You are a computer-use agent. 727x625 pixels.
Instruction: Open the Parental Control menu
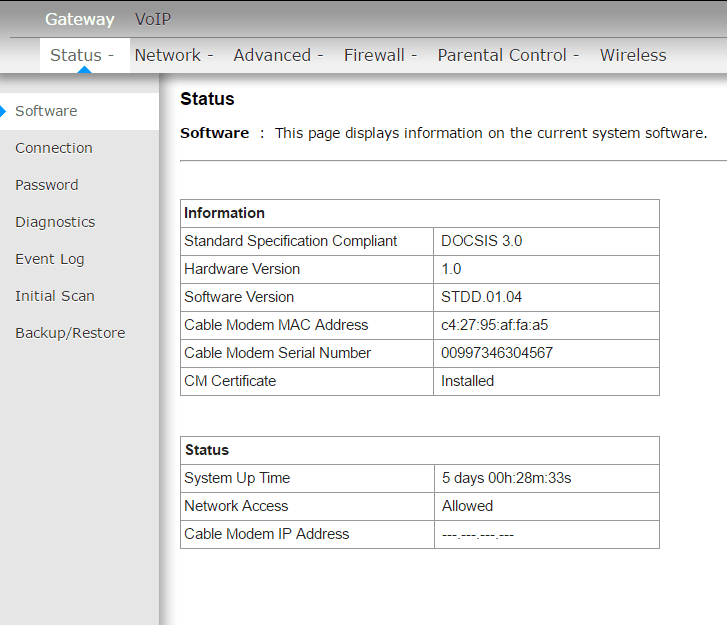(508, 56)
